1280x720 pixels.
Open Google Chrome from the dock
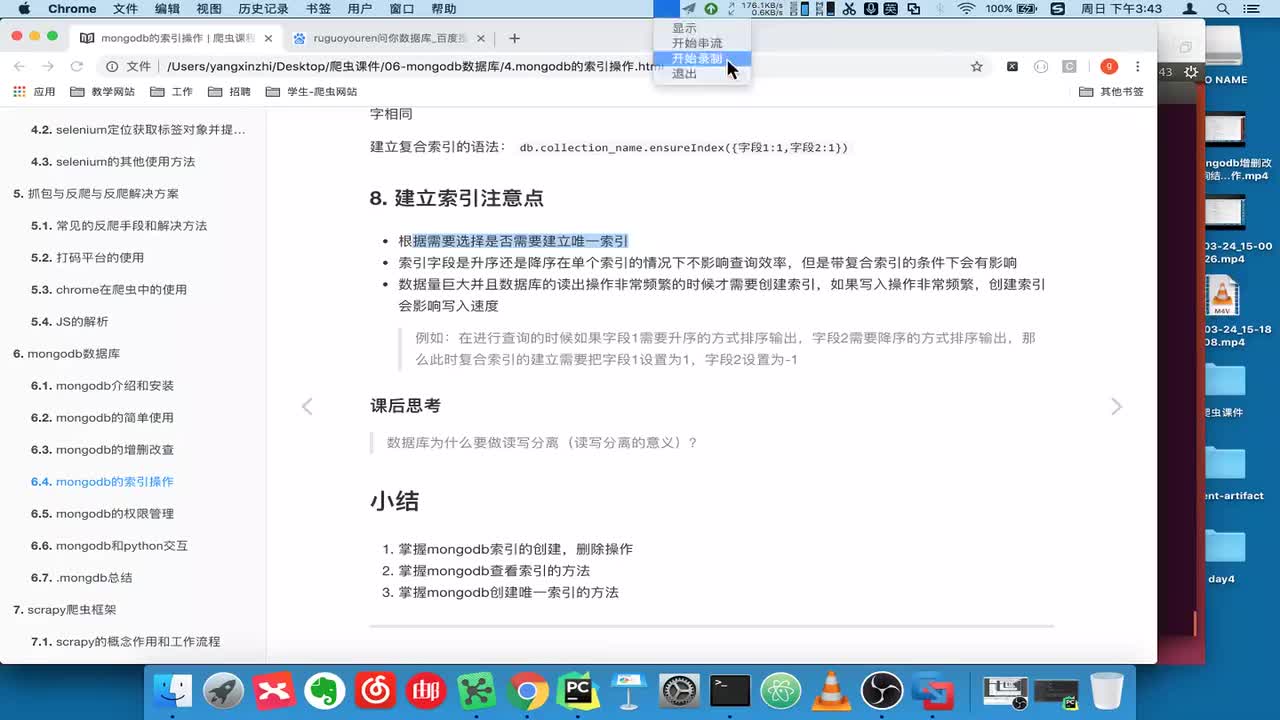527,690
